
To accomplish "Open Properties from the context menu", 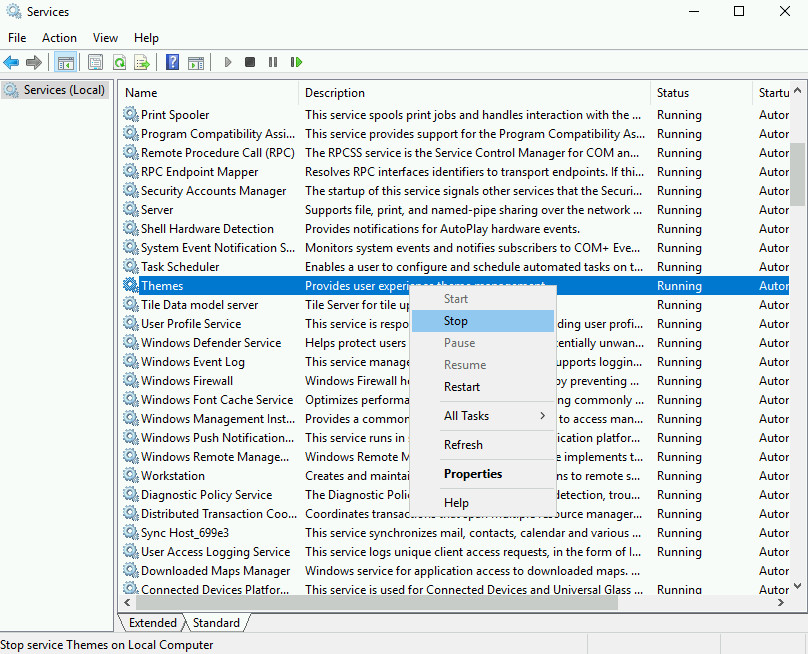I will pyautogui.click(x=483, y=474).
